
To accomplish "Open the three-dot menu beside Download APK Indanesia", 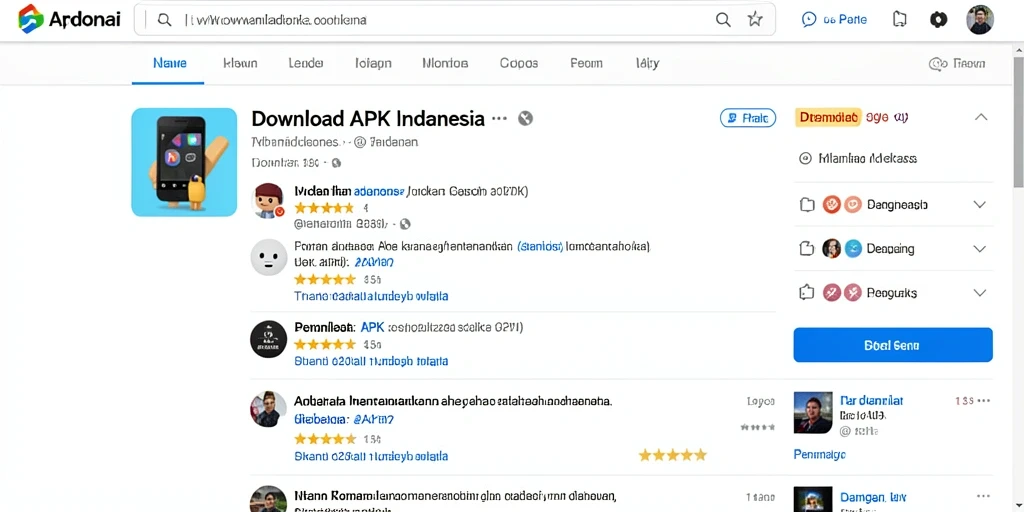I will (x=500, y=118).
